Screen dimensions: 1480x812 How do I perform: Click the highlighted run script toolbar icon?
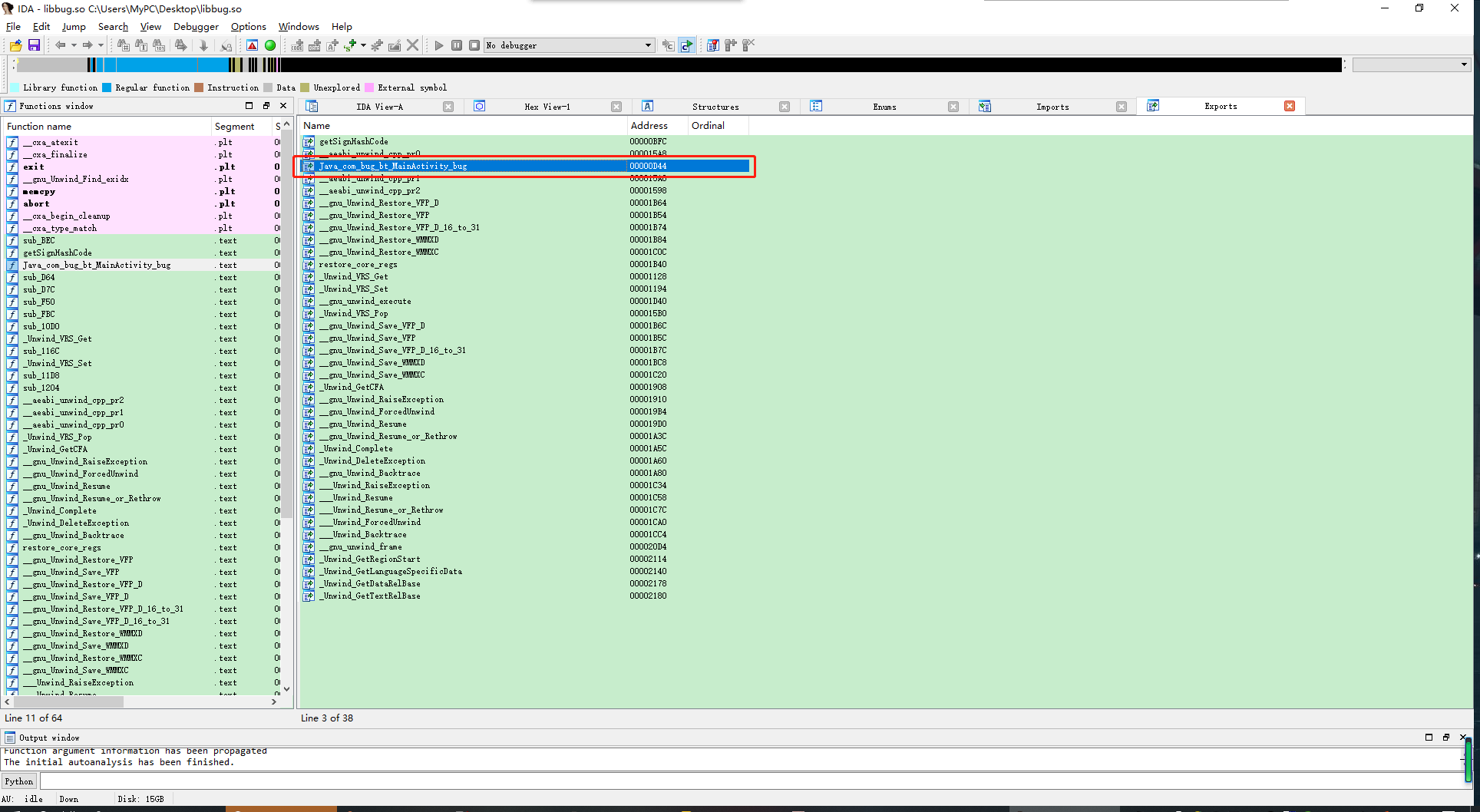686,45
